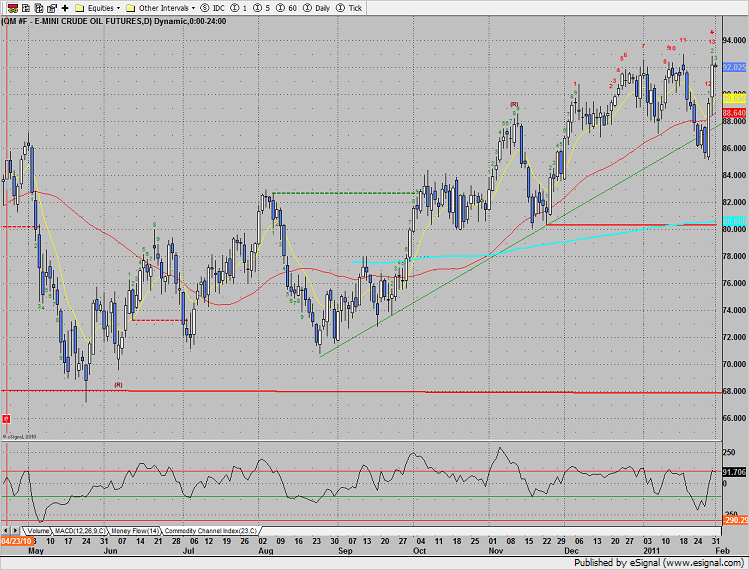The image size is (749, 570).
Task: Click the second toolbar icon with arrows
Action: tap(26, 8)
